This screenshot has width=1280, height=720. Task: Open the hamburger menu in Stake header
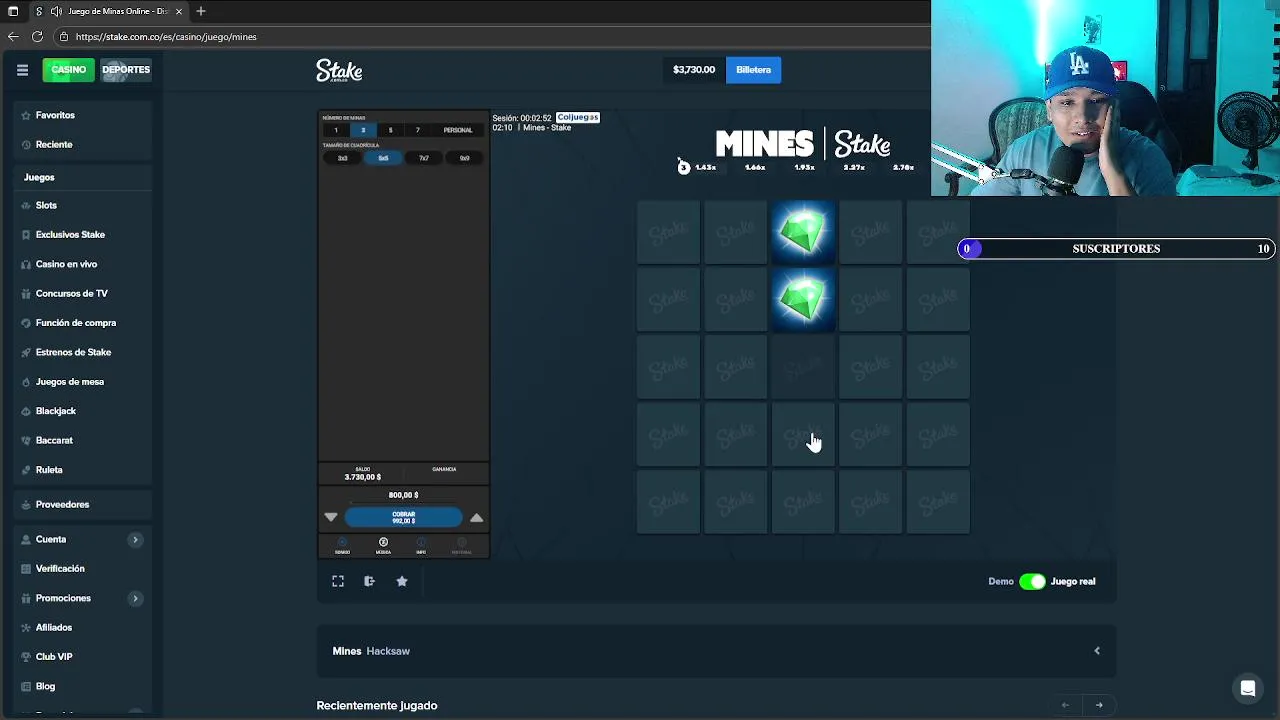click(x=22, y=70)
